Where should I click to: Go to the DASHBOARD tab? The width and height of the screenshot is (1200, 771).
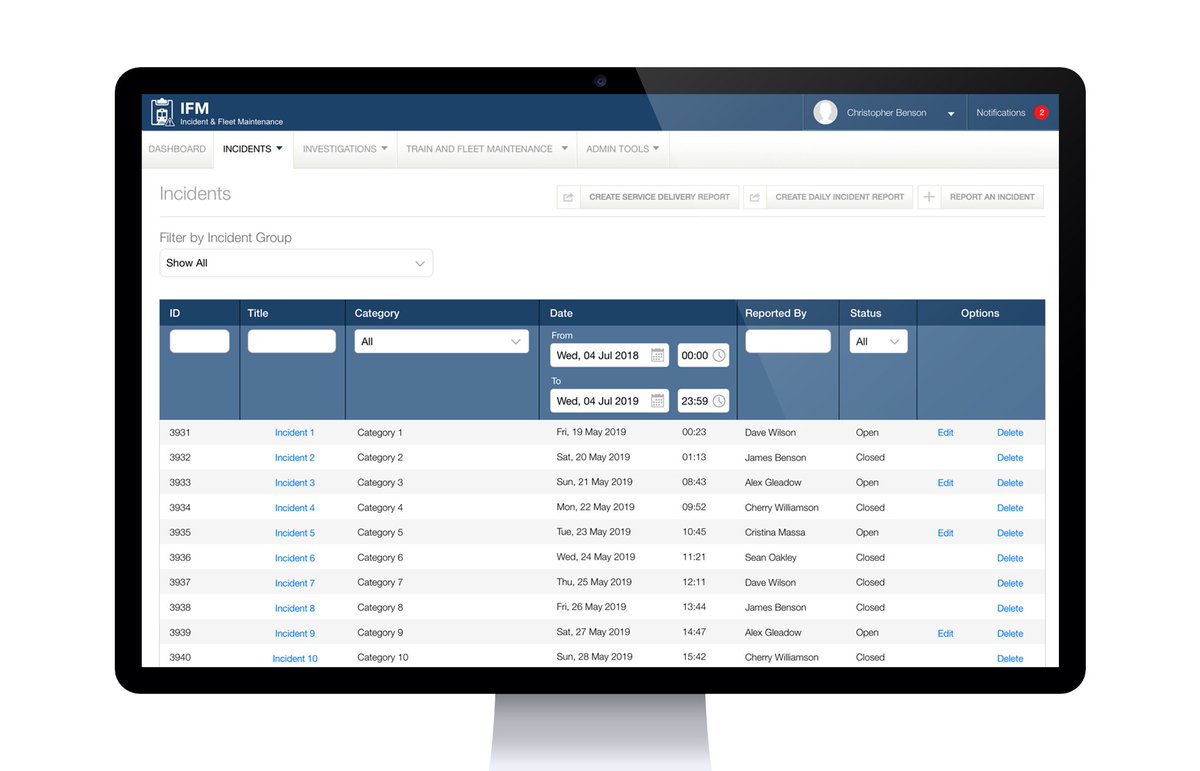coord(177,148)
